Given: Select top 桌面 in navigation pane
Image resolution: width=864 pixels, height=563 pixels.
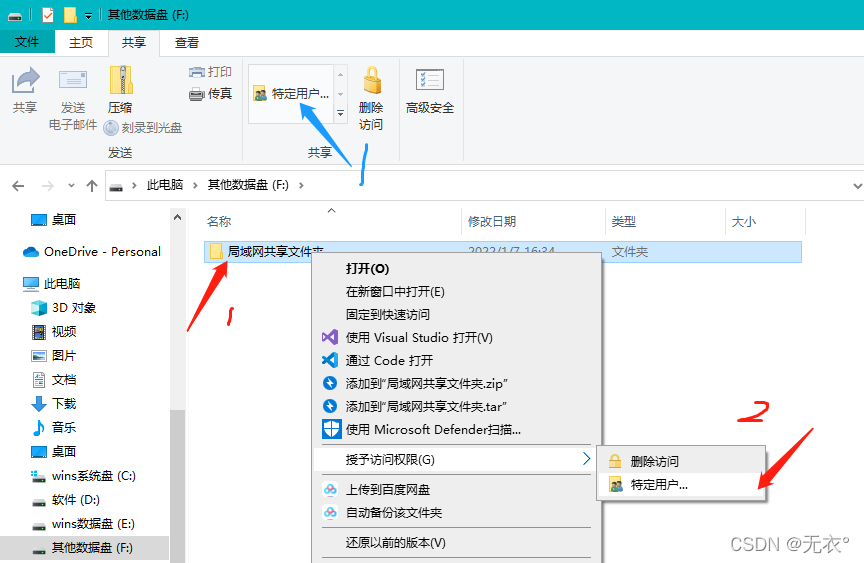Looking at the screenshot, I should tap(53, 220).
